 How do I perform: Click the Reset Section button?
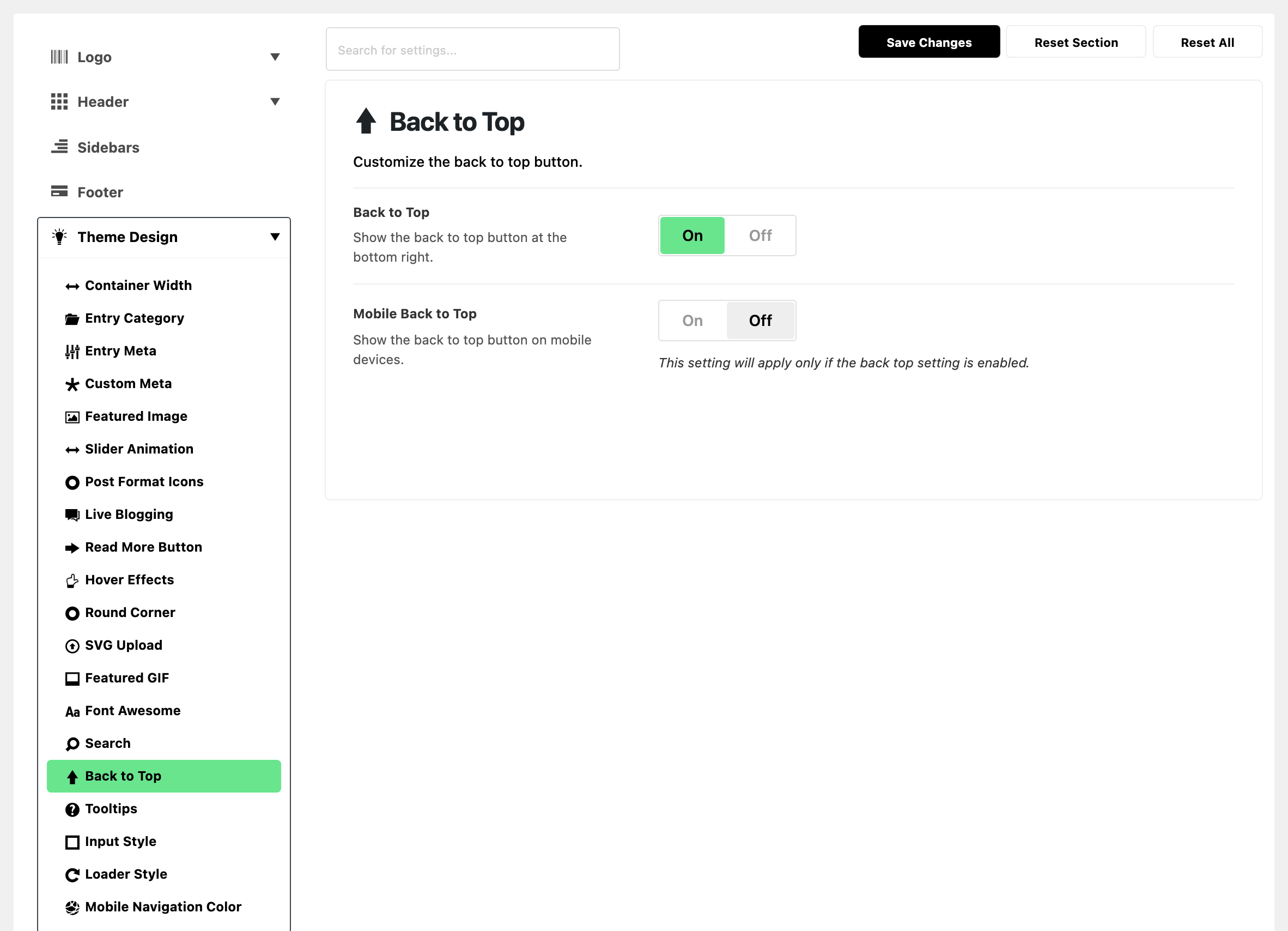click(x=1076, y=42)
